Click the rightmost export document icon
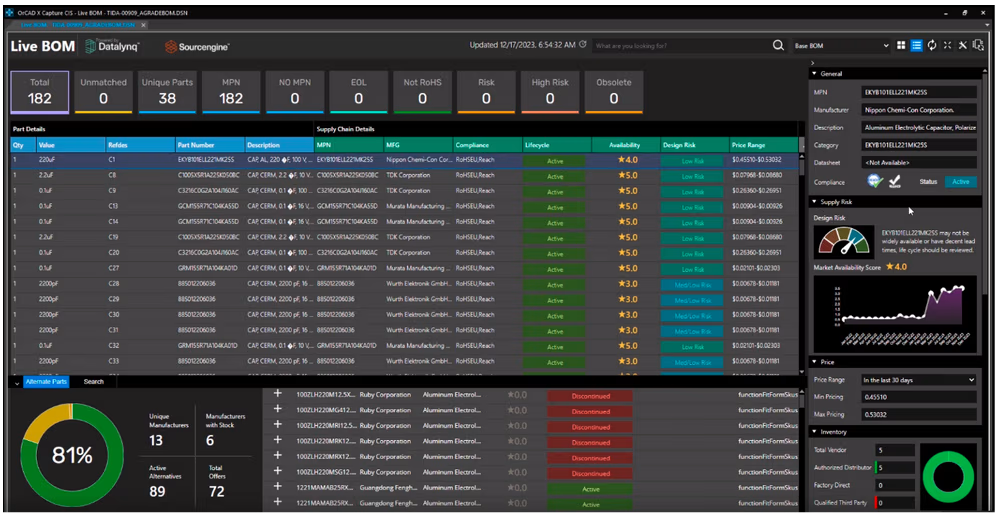Screen dimensions: 996x513 (x=978, y=45)
